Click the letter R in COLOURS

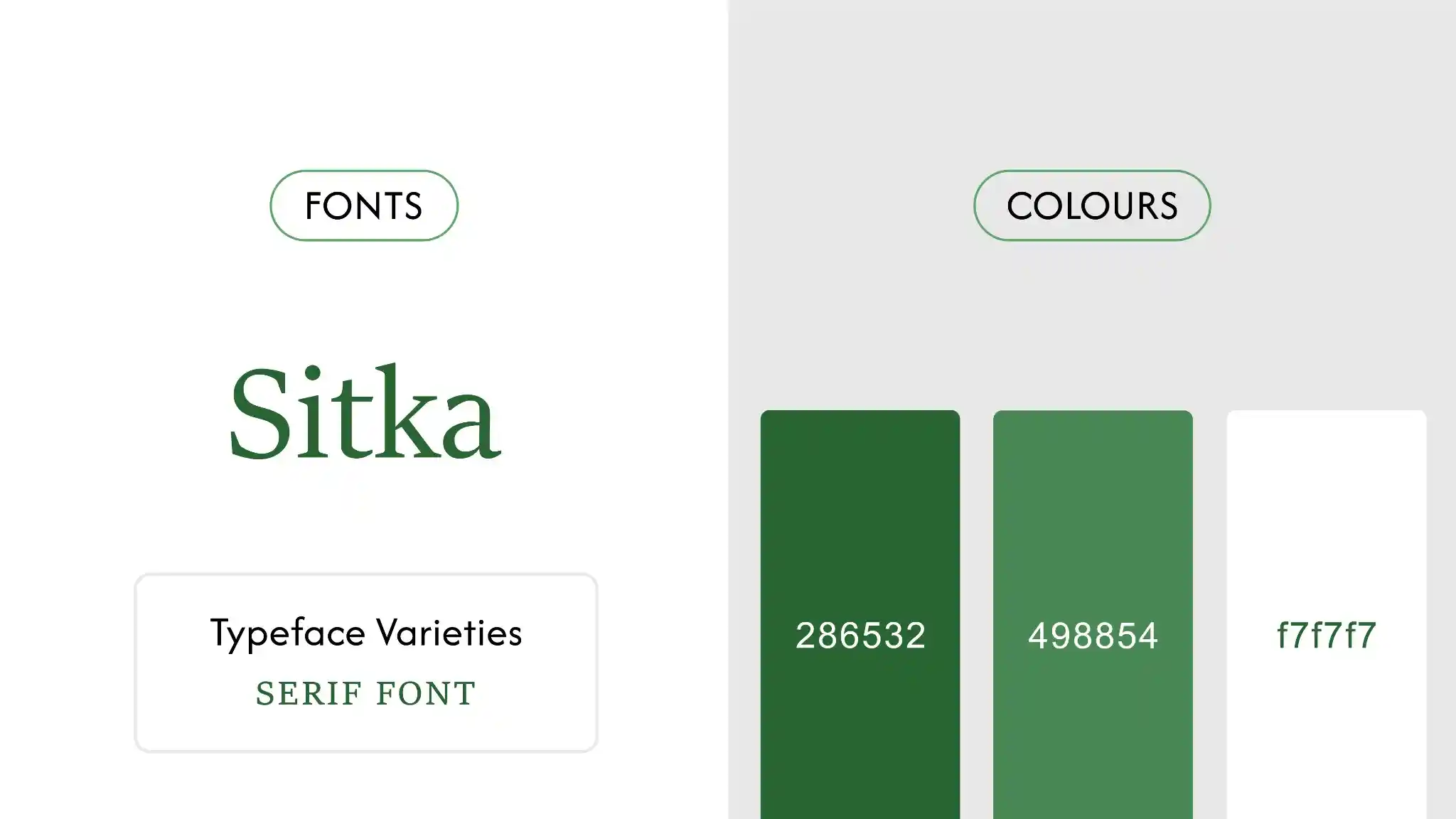[1141, 206]
